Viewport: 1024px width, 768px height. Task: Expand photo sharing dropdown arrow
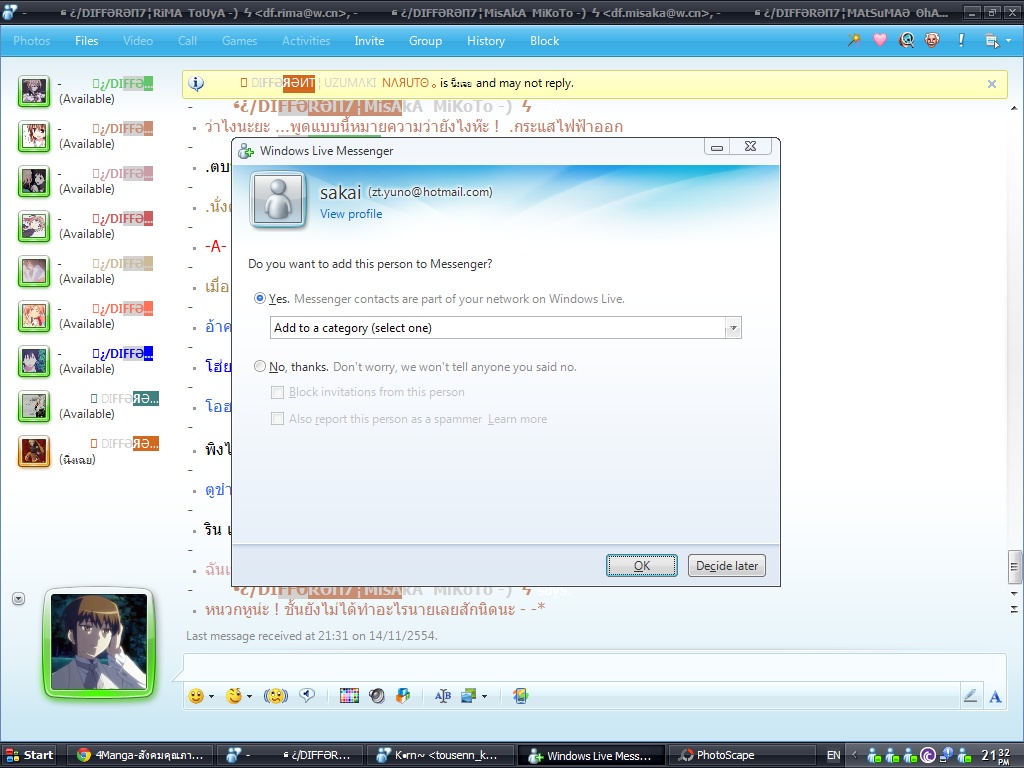(485, 697)
